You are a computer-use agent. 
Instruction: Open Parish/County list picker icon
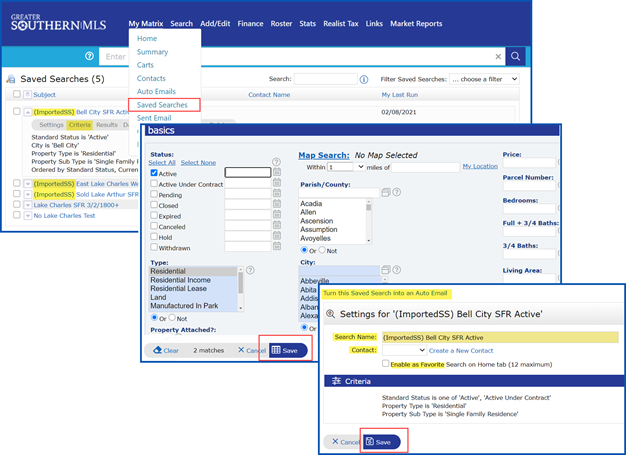386,192
